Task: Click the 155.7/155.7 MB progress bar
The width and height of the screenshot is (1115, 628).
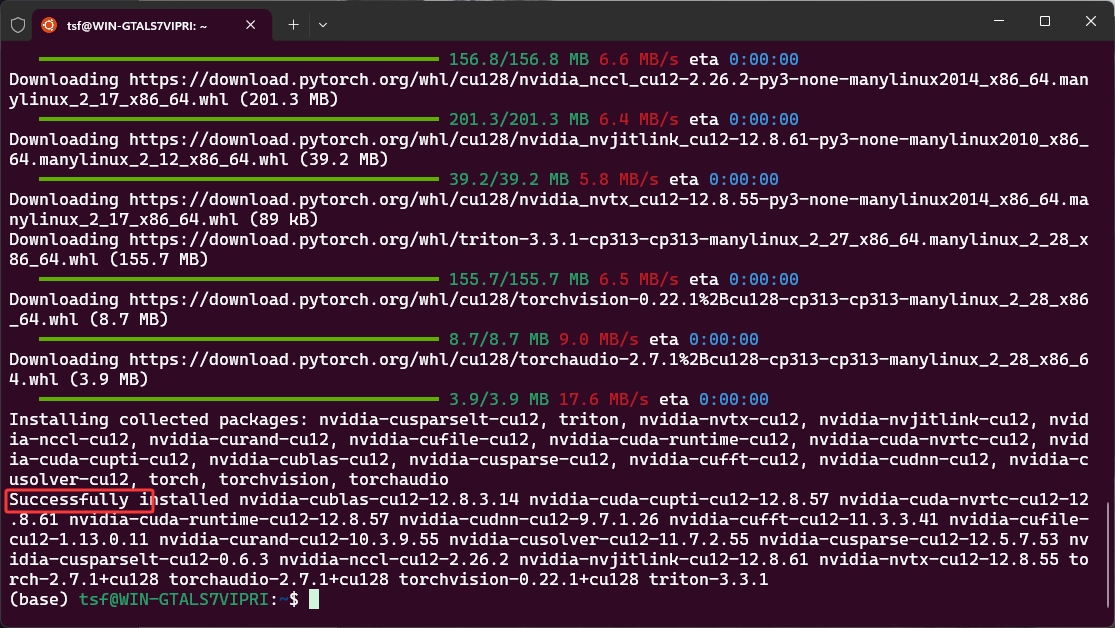Action: (x=239, y=280)
